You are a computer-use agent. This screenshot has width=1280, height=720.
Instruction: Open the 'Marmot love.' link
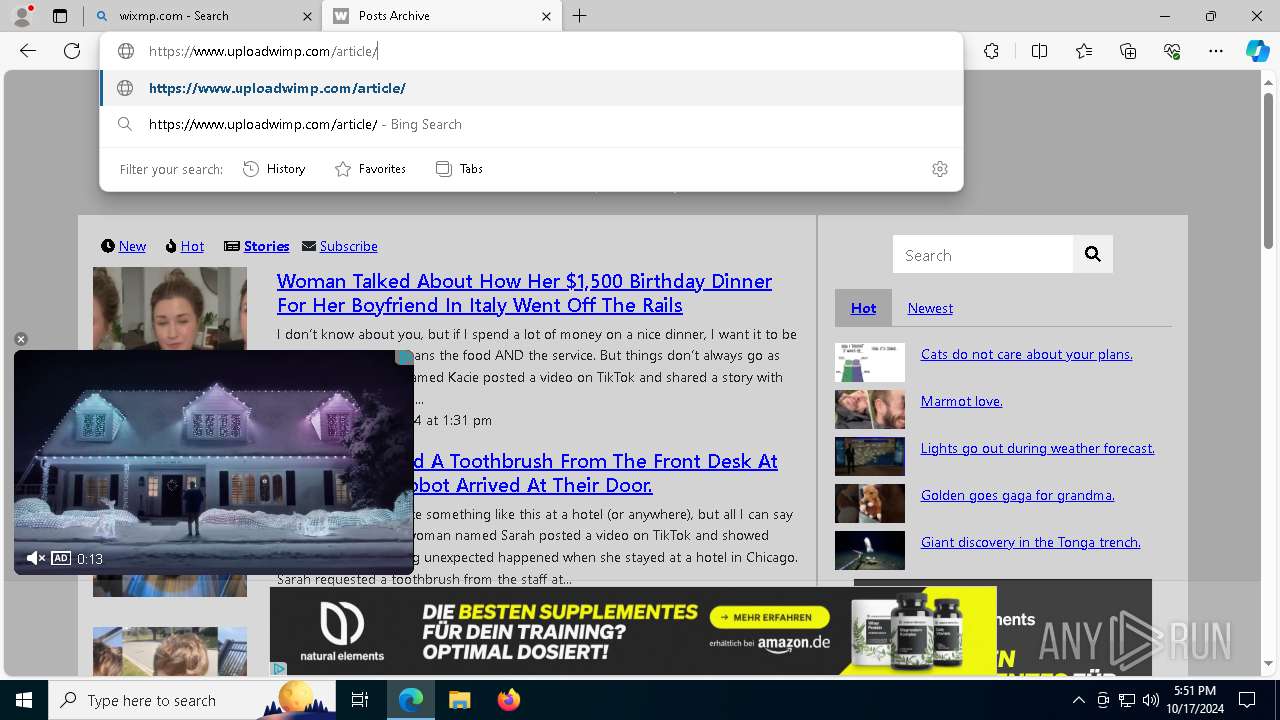[x=961, y=401]
